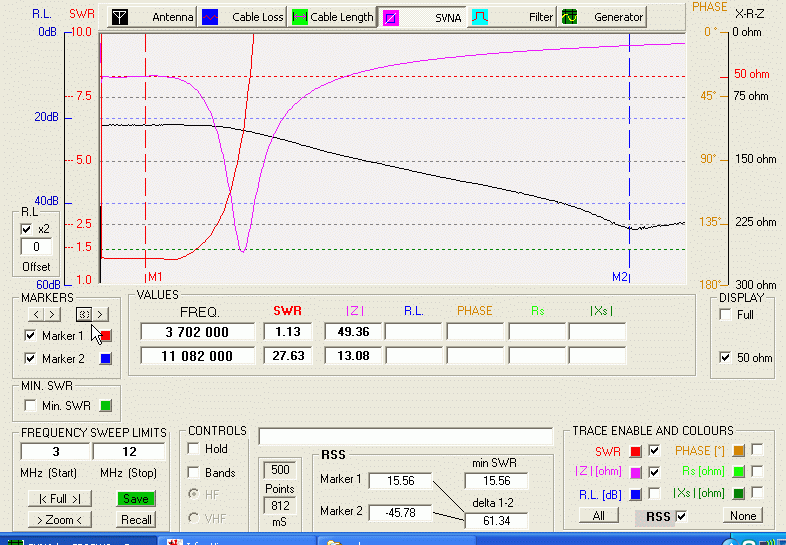786x545 pixels.
Task: Click the MHz Start frequency field
Action: click(56, 452)
